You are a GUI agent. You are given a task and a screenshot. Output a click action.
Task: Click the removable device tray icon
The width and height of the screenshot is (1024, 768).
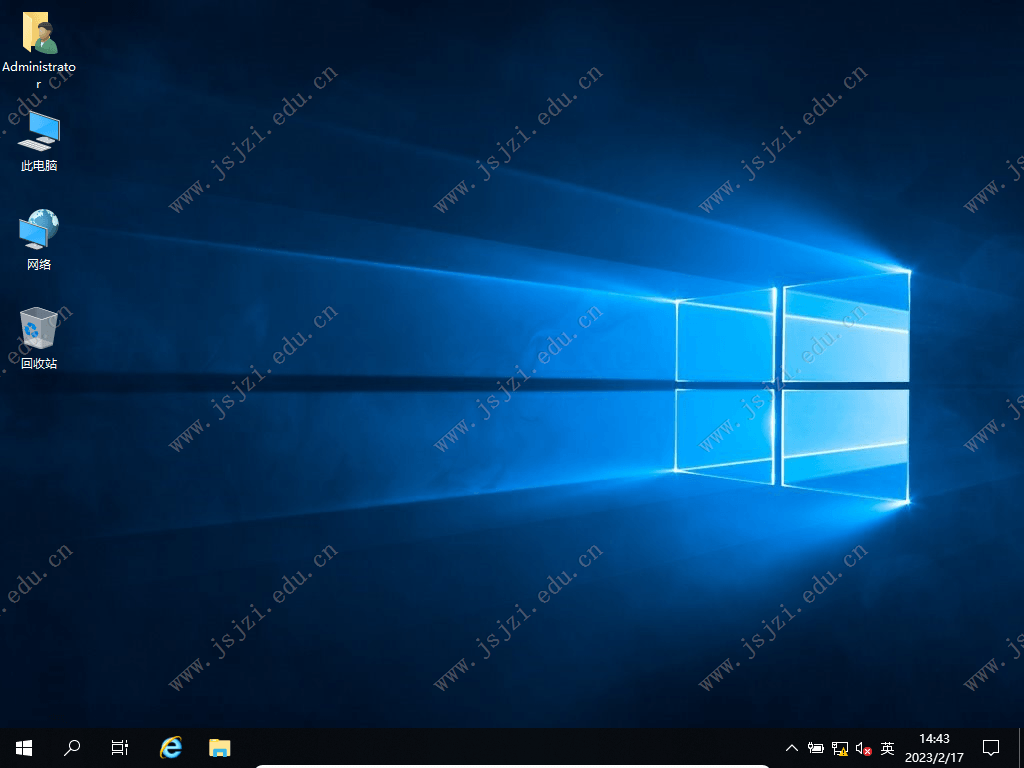coord(815,748)
